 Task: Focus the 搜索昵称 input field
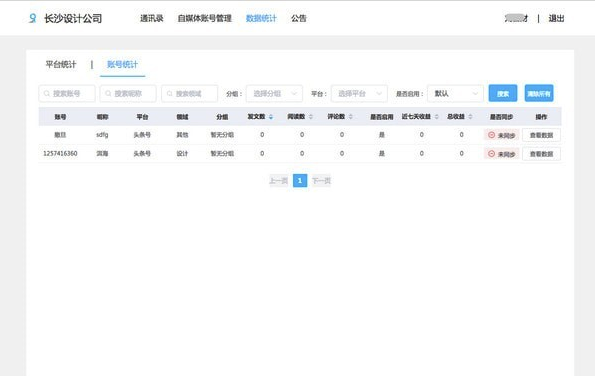[x=128, y=94]
